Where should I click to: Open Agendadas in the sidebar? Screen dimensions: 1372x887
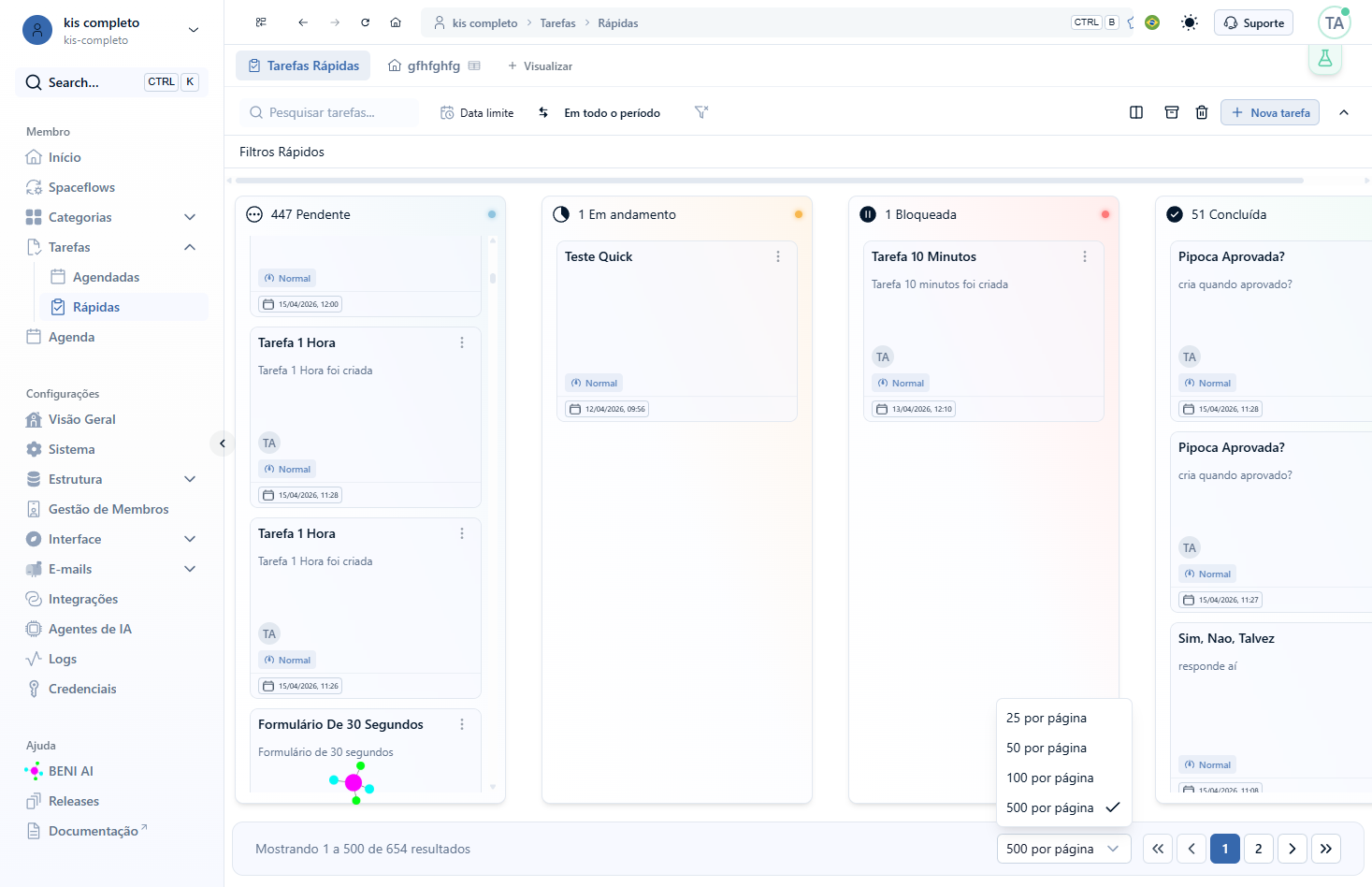point(123,277)
